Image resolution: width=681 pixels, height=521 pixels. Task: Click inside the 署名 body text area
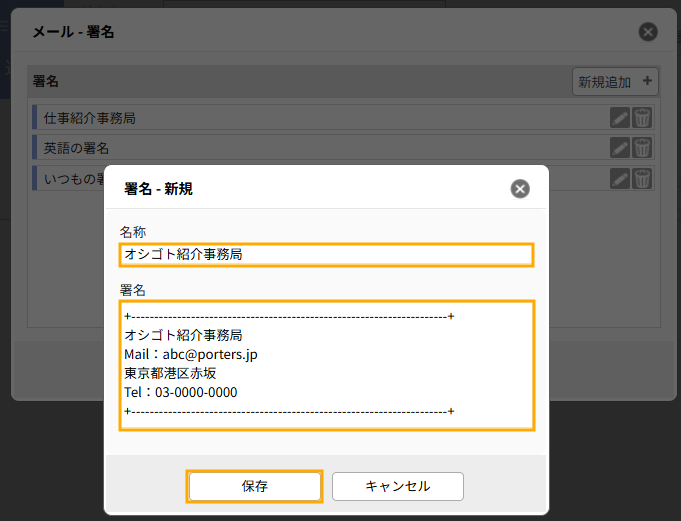pyautogui.click(x=326, y=365)
